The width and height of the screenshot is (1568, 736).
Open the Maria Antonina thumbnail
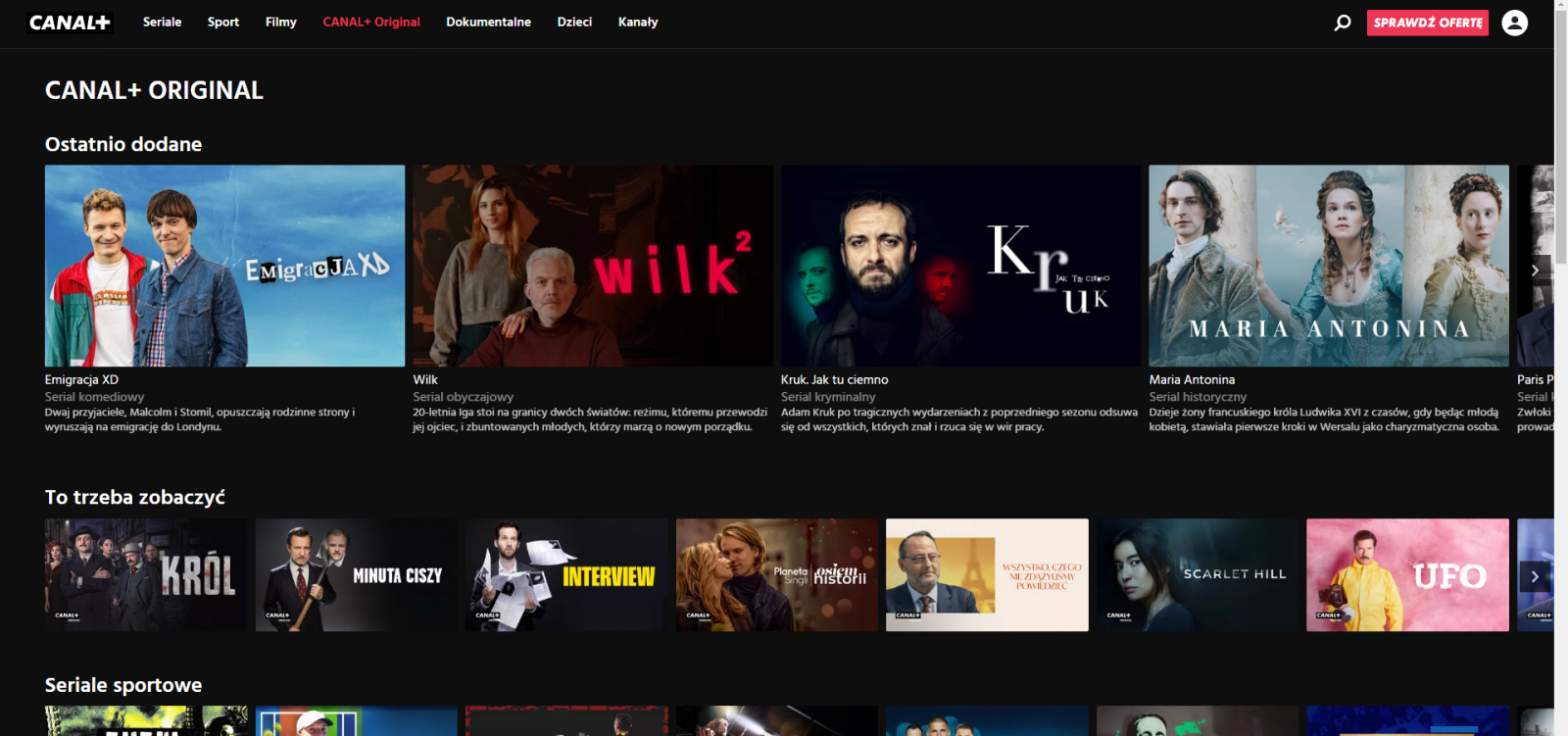[1329, 266]
